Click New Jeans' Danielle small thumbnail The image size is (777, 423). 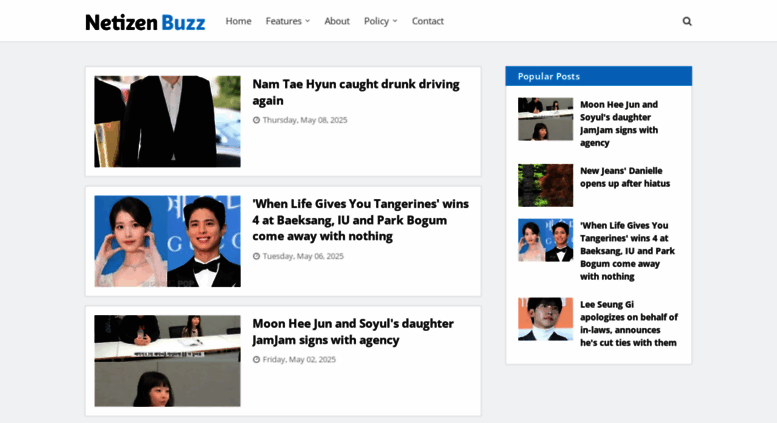tap(546, 185)
